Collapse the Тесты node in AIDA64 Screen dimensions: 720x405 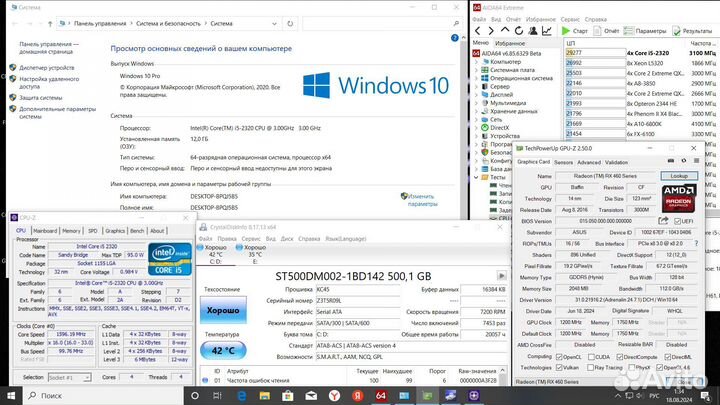[477, 177]
